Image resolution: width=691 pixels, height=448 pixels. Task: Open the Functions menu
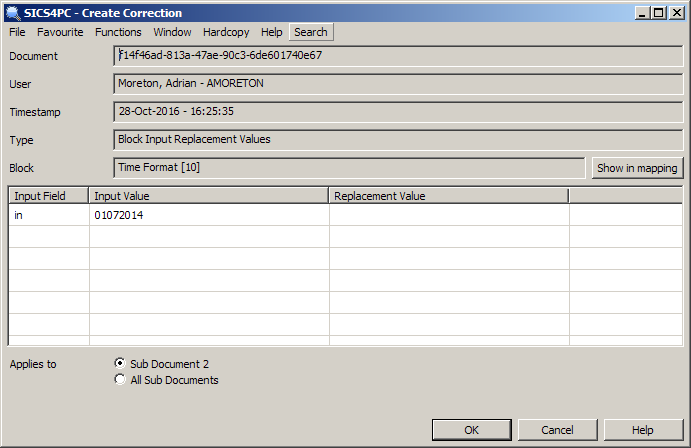118,32
